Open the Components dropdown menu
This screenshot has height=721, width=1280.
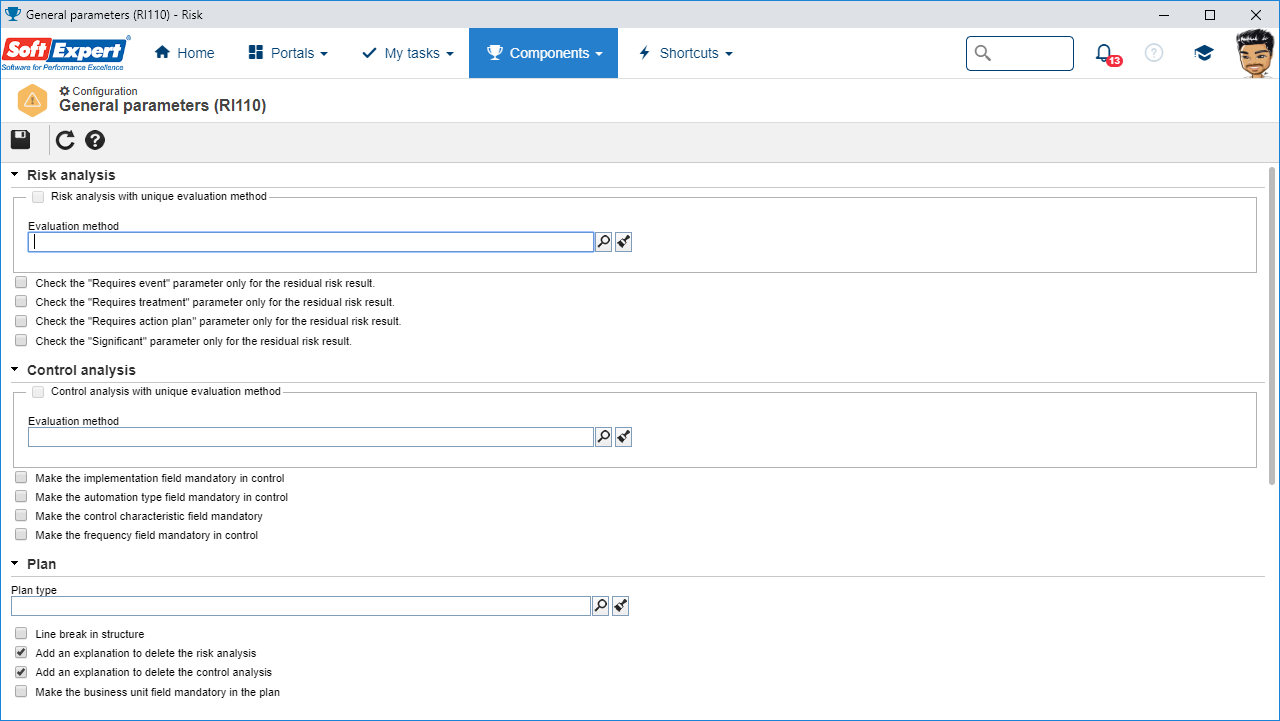(543, 53)
